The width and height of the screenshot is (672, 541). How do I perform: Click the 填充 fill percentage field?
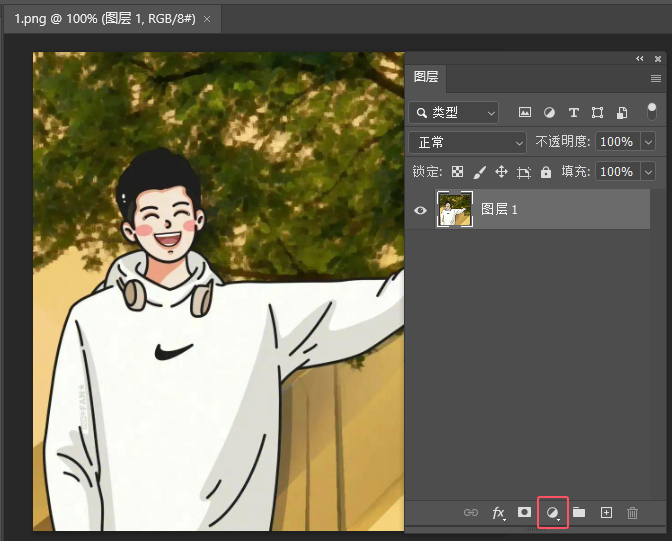coord(616,172)
